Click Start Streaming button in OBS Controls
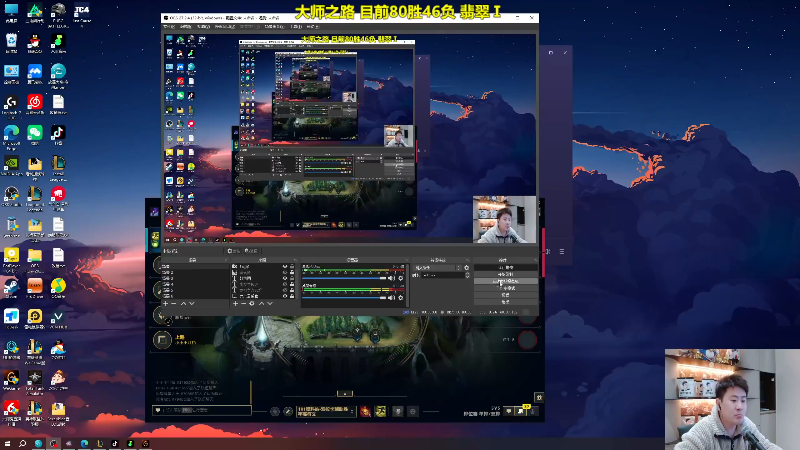This screenshot has width=800, height=450. point(506,267)
